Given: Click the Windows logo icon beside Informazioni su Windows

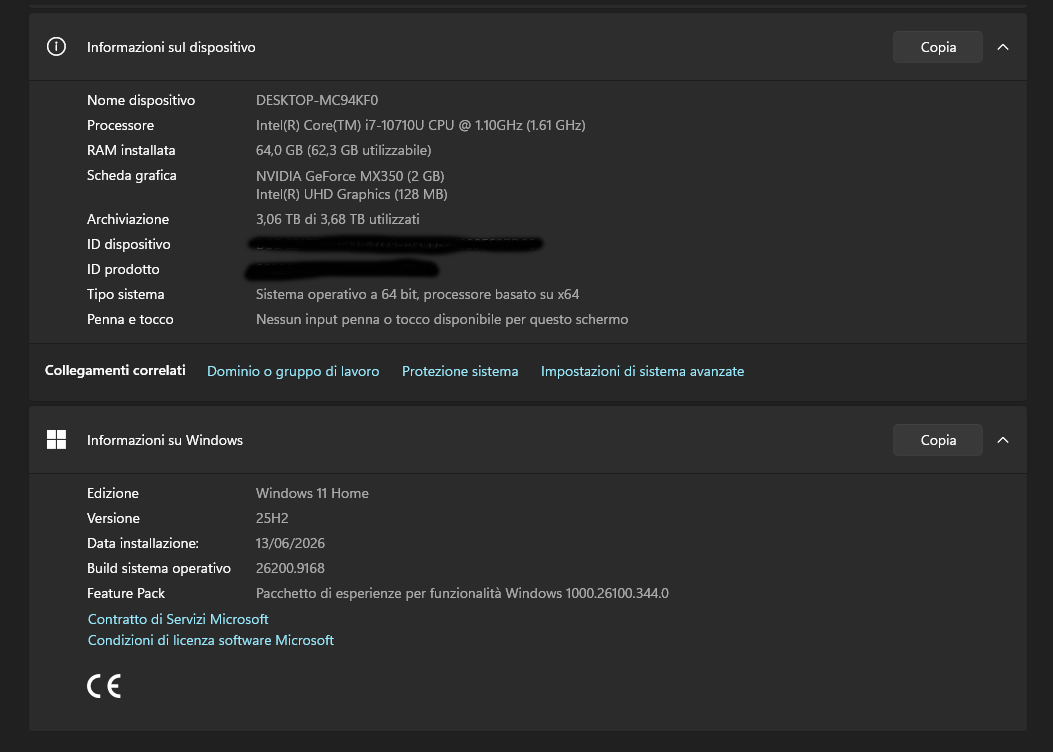Looking at the screenshot, I should 56,440.
